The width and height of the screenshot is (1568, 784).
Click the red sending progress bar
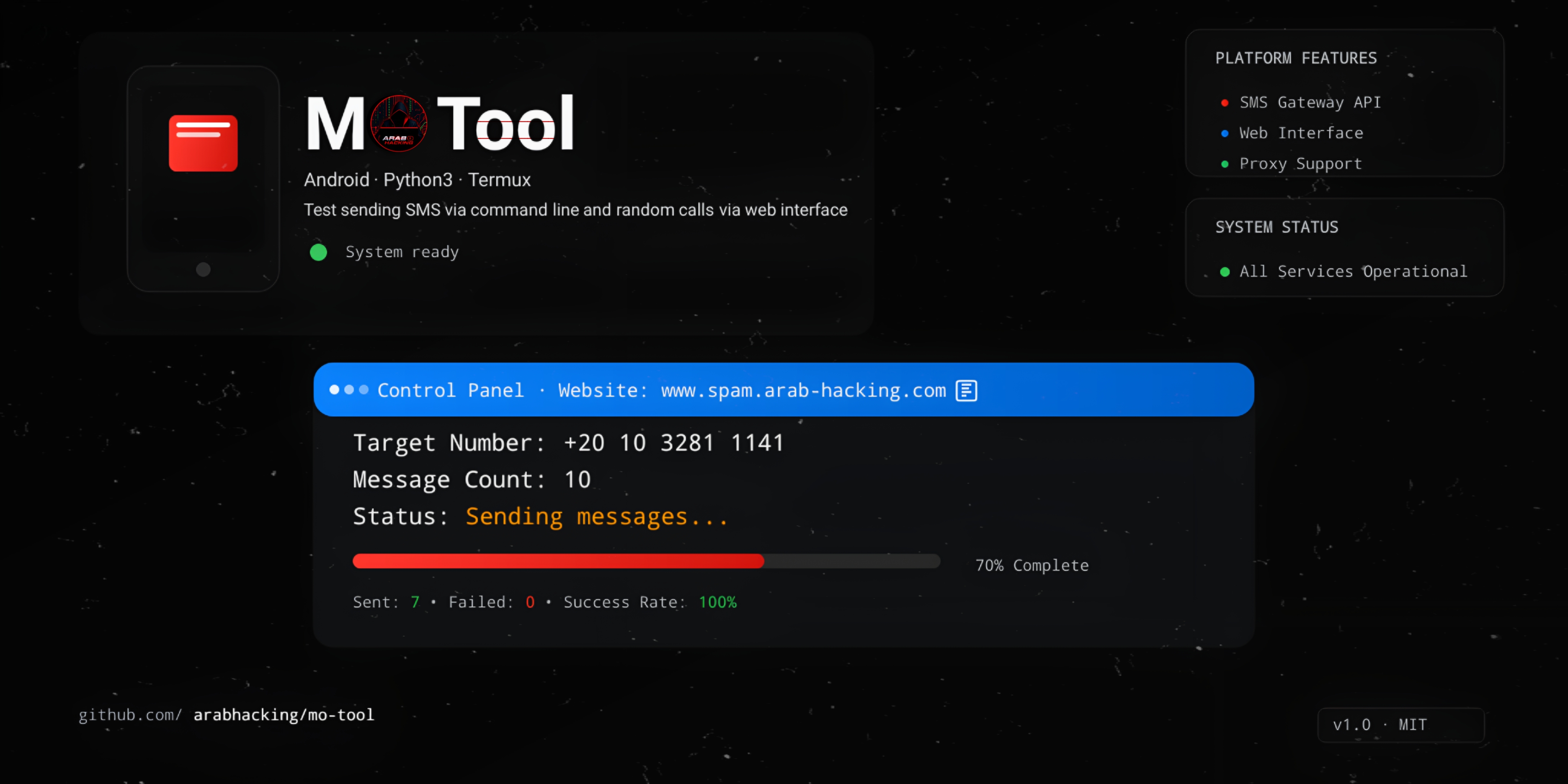(557, 561)
